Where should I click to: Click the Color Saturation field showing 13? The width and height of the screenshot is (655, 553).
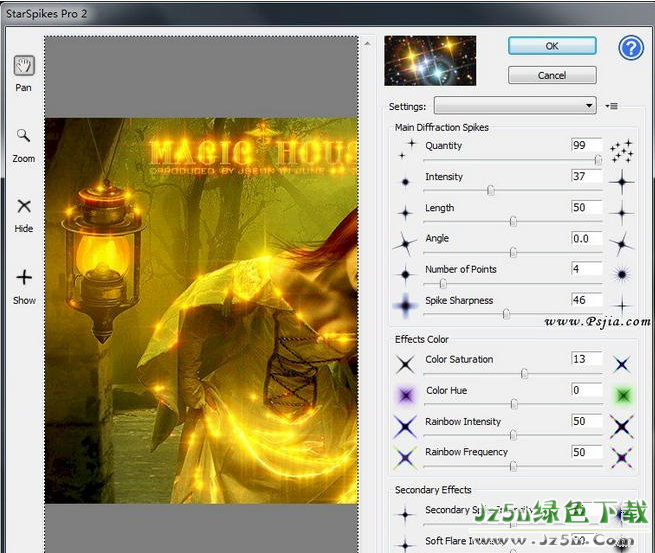[x=586, y=359]
